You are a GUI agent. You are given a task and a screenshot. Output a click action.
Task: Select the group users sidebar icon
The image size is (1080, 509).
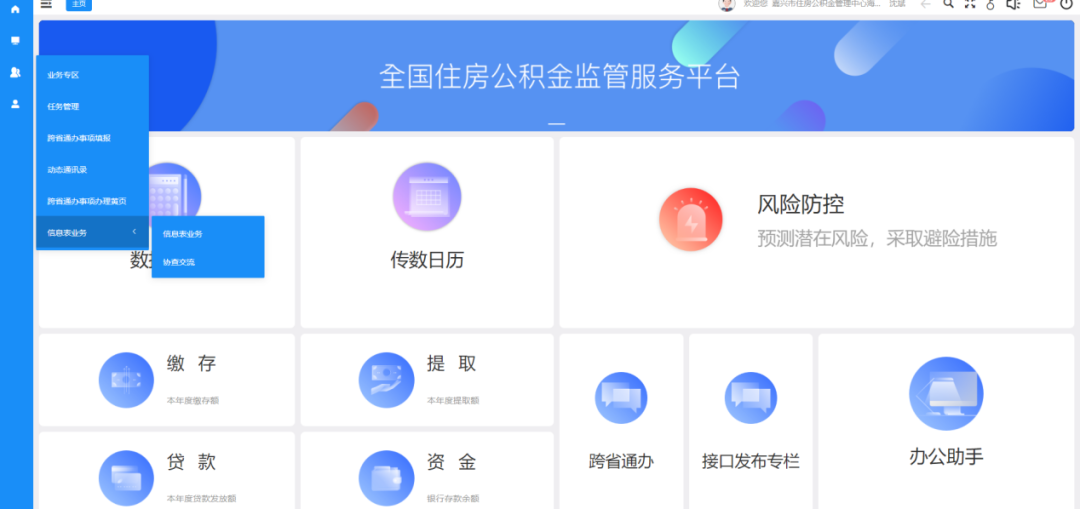tap(15, 72)
